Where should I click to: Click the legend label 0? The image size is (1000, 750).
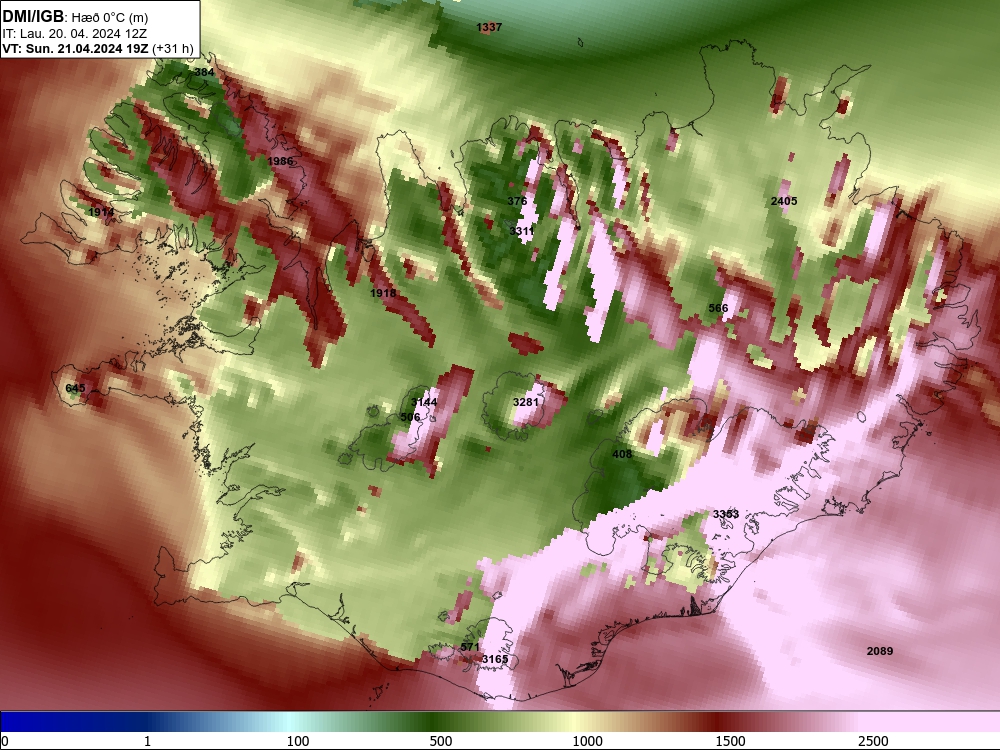pos(5,741)
